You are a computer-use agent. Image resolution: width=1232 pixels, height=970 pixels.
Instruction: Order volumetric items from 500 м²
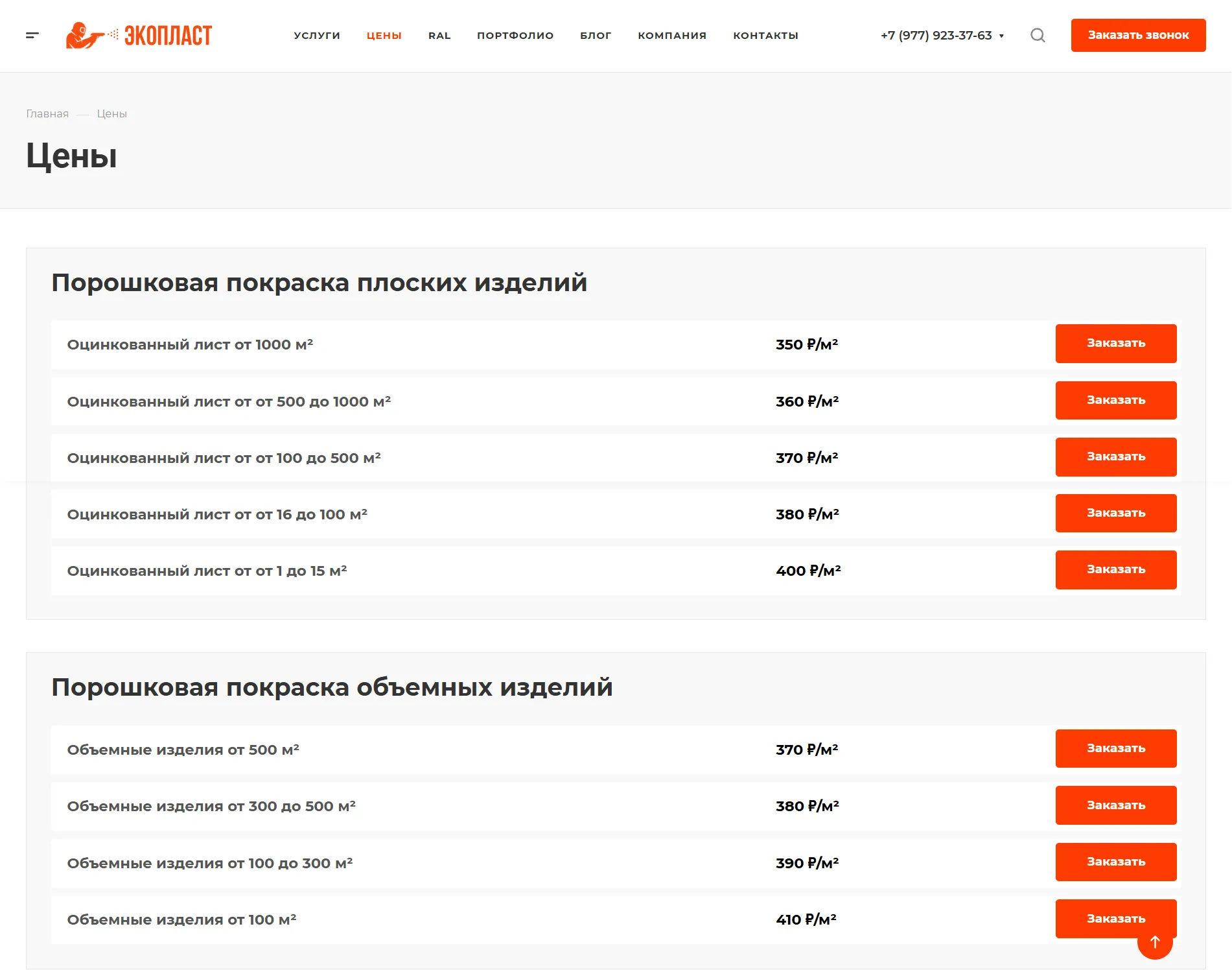1115,749
